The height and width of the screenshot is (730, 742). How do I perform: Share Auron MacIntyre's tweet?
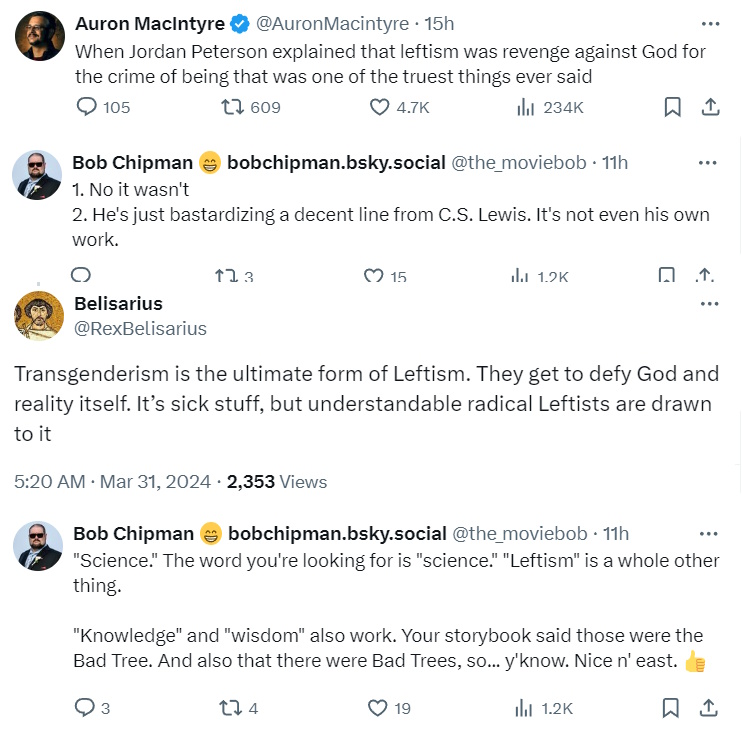pyautogui.click(x=708, y=107)
